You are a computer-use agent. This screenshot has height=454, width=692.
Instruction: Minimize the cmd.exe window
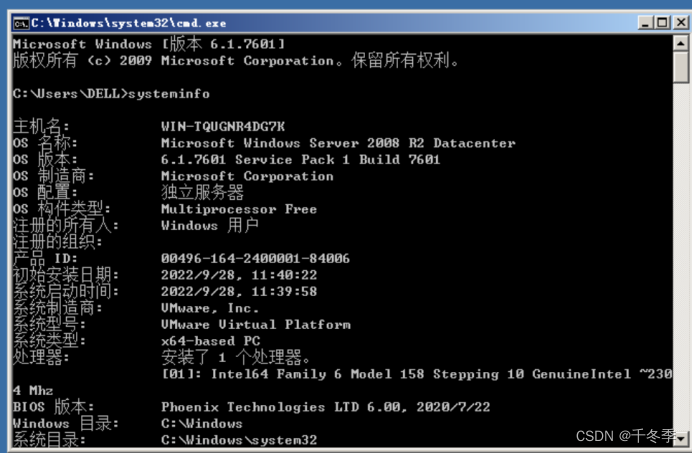click(x=645, y=23)
